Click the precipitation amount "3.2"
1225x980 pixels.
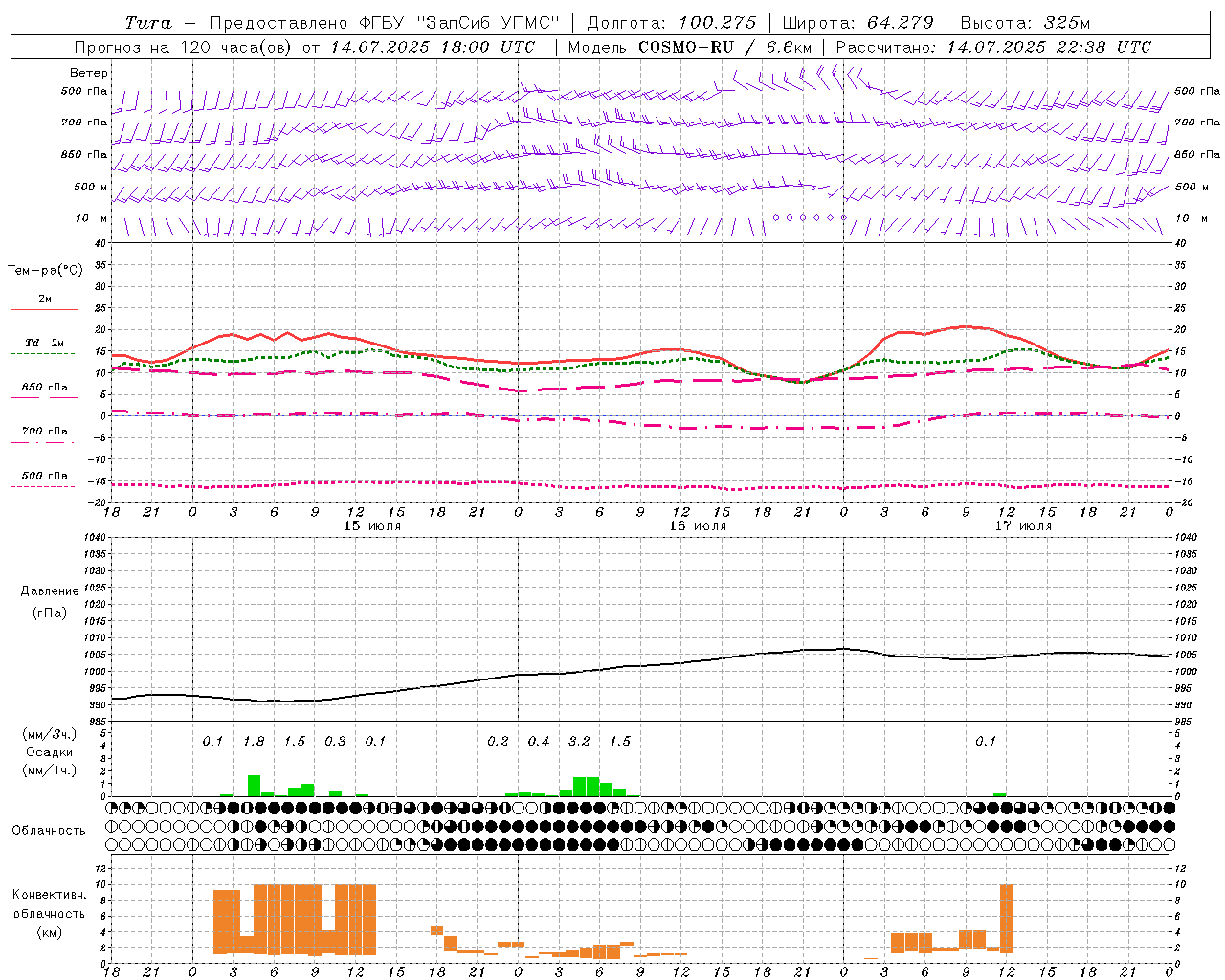(579, 742)
